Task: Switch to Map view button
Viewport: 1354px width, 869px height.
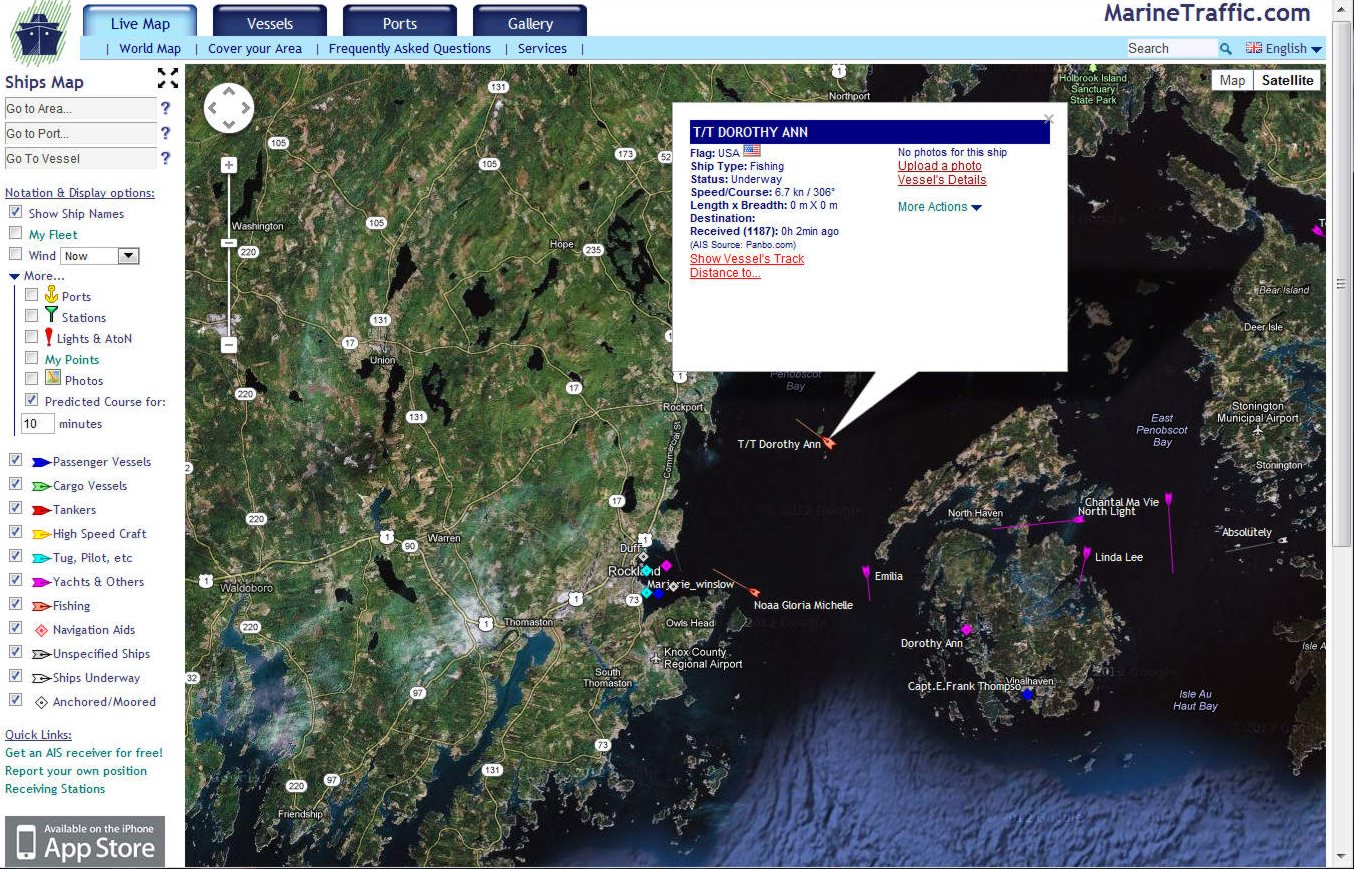Action: pyautogui.click(x=1232, y=80)
